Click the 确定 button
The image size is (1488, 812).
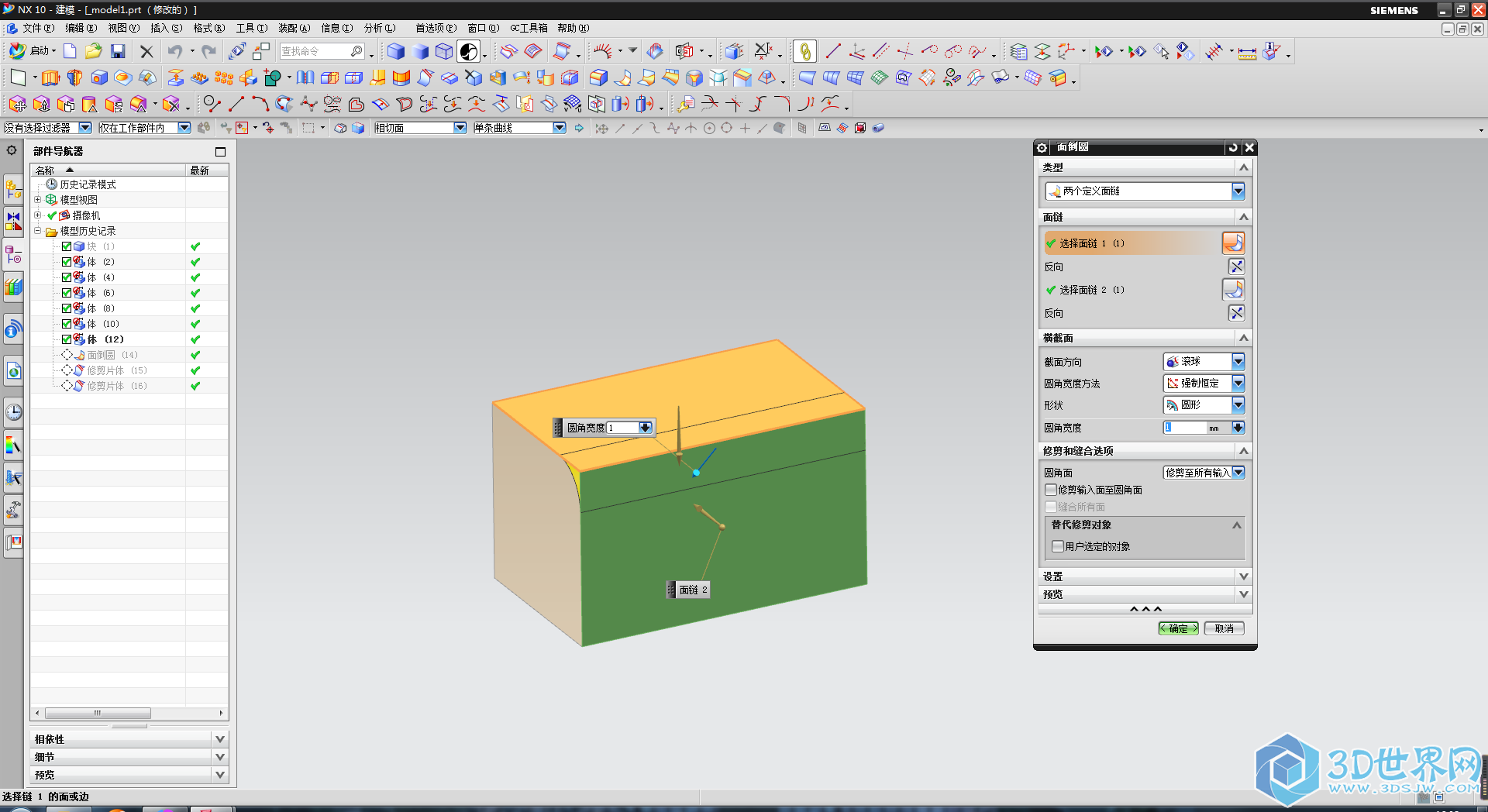(x=1178, y=628)
